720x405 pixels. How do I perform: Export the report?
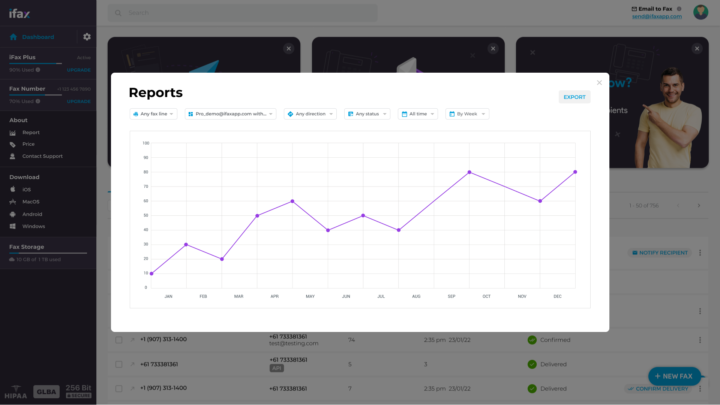(574, 97)
